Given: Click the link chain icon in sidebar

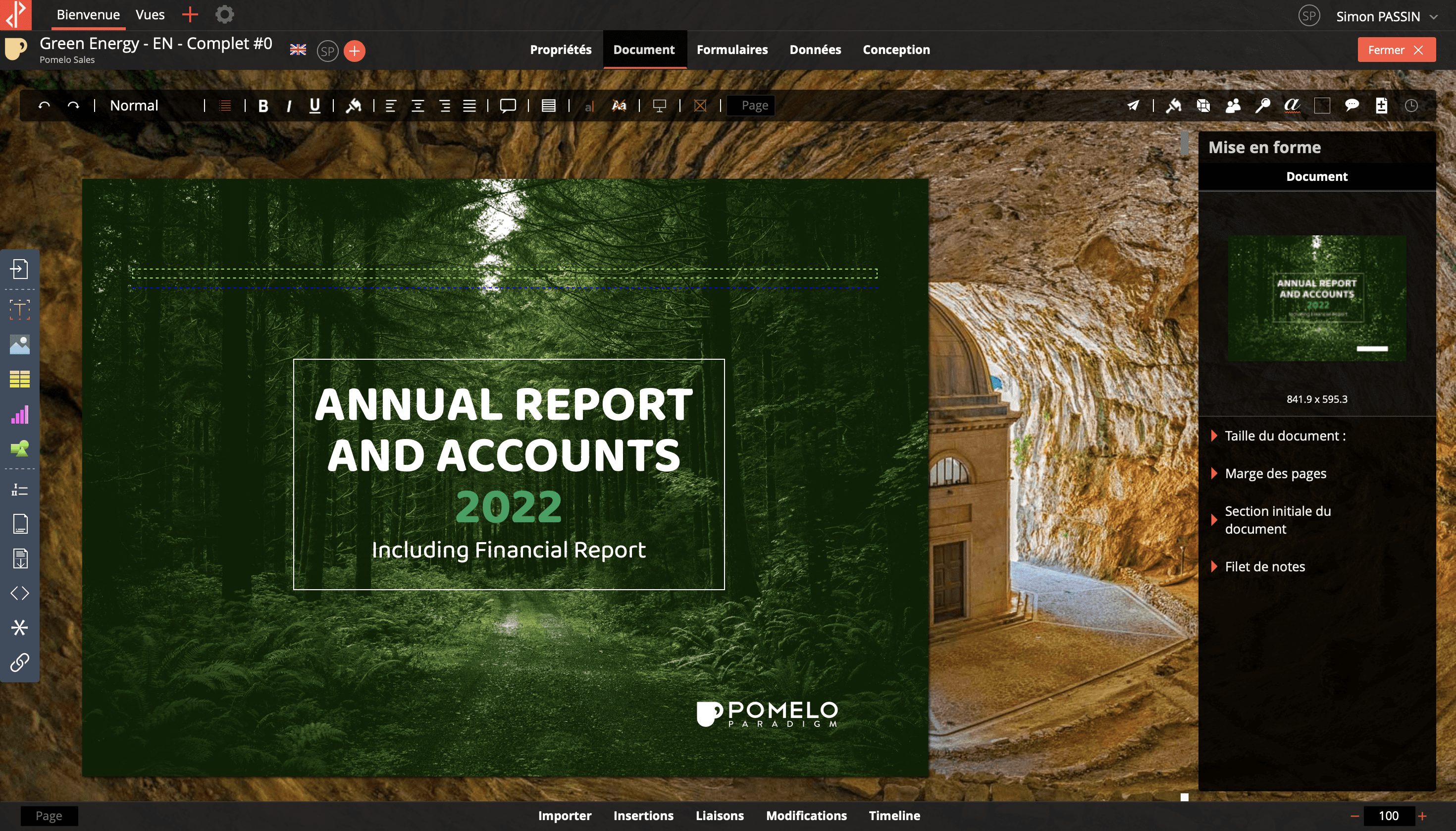Looking at the screenshot, I should tap(19, 662).
